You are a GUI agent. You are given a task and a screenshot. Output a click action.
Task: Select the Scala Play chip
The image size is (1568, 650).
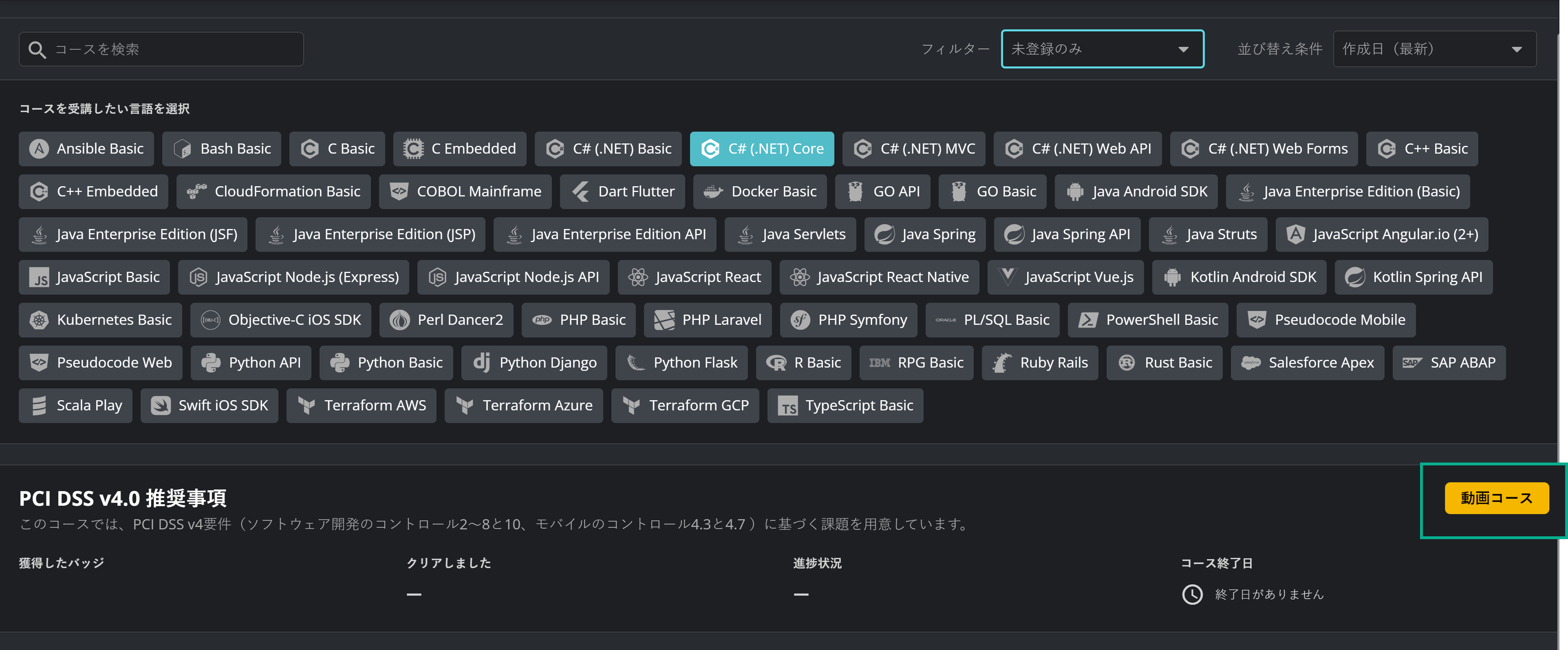75,405
